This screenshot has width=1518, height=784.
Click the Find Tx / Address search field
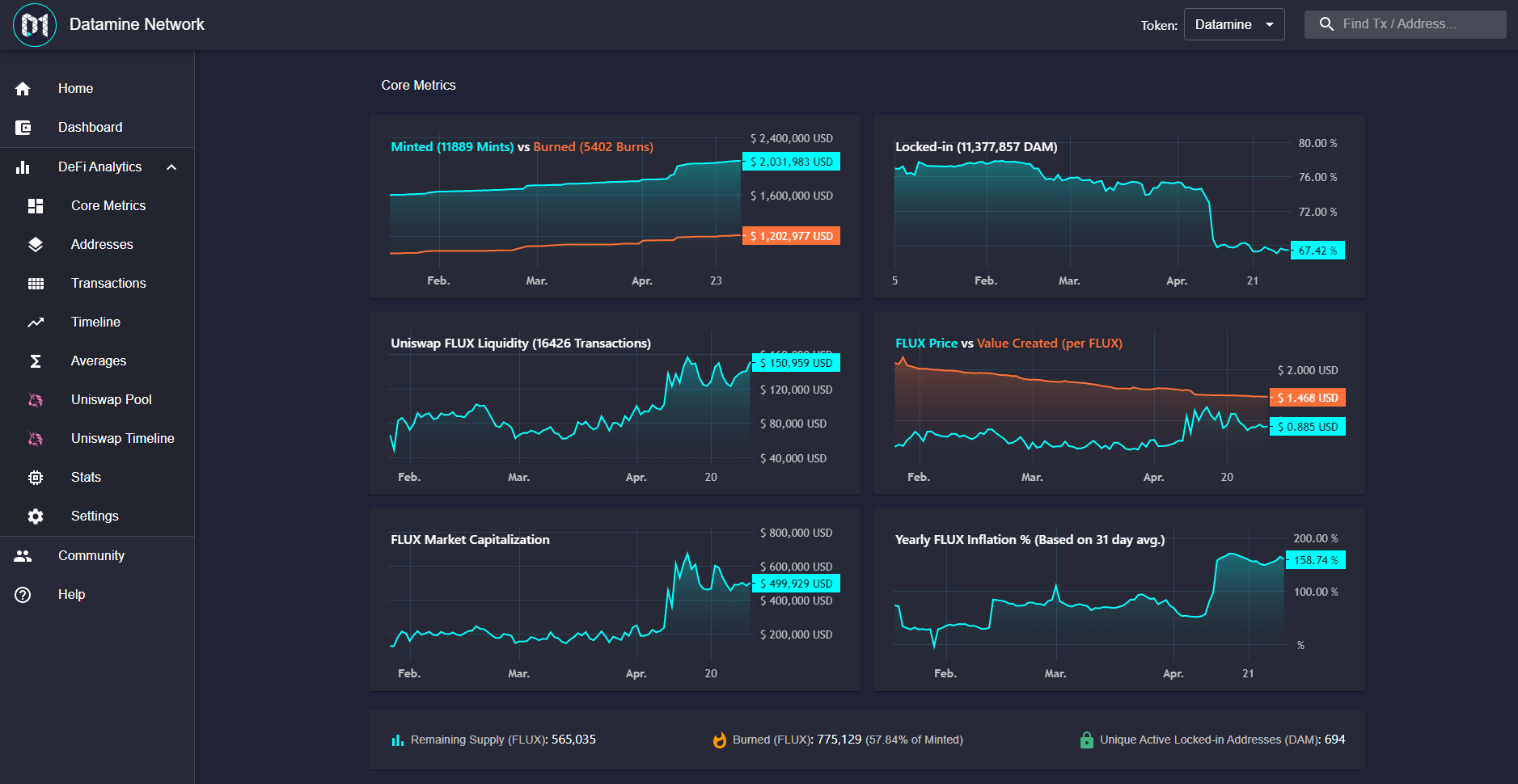point(1405,24)
